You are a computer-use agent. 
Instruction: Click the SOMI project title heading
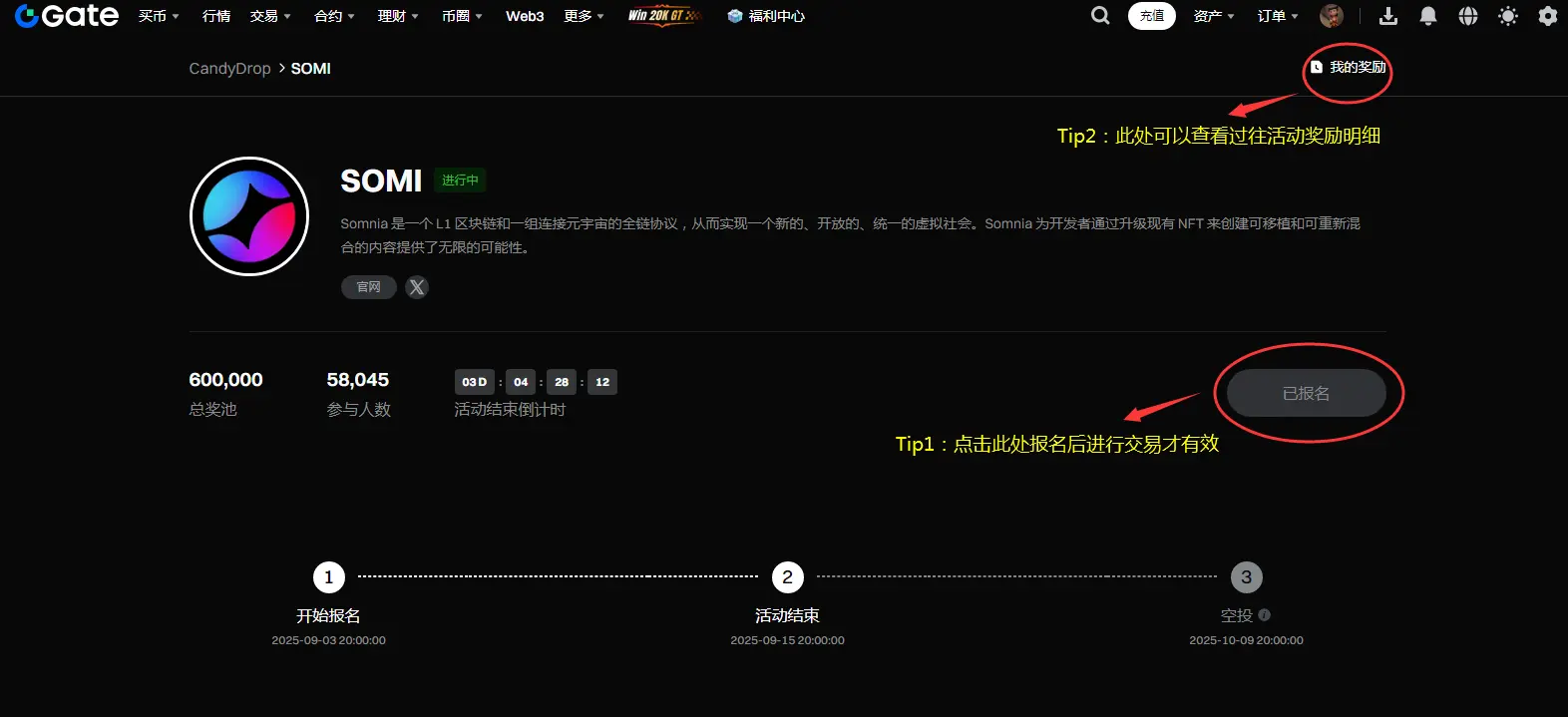(x=381, y=180)
